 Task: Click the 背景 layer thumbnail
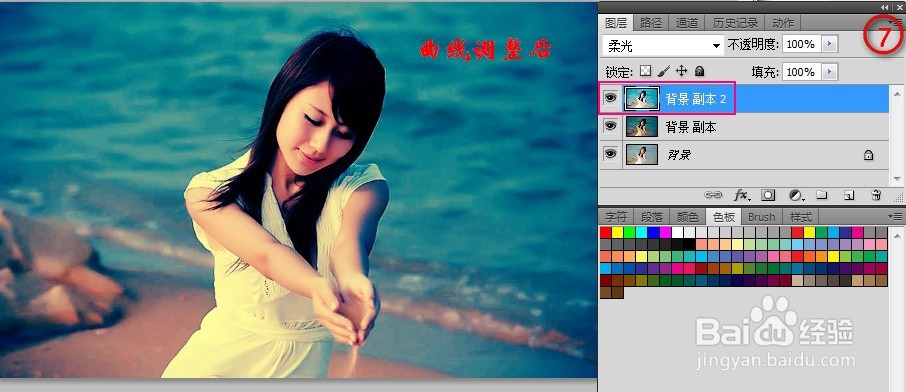coord(642,154)
